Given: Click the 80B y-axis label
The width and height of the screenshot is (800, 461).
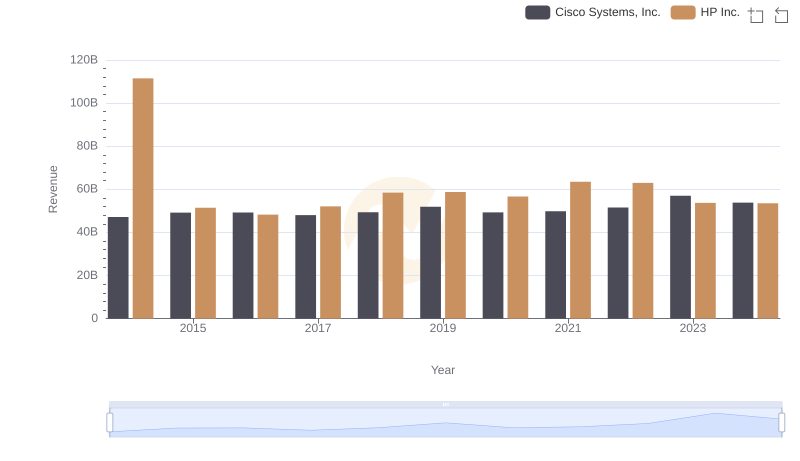Looking at the screenshot, I should coord(87,146).
